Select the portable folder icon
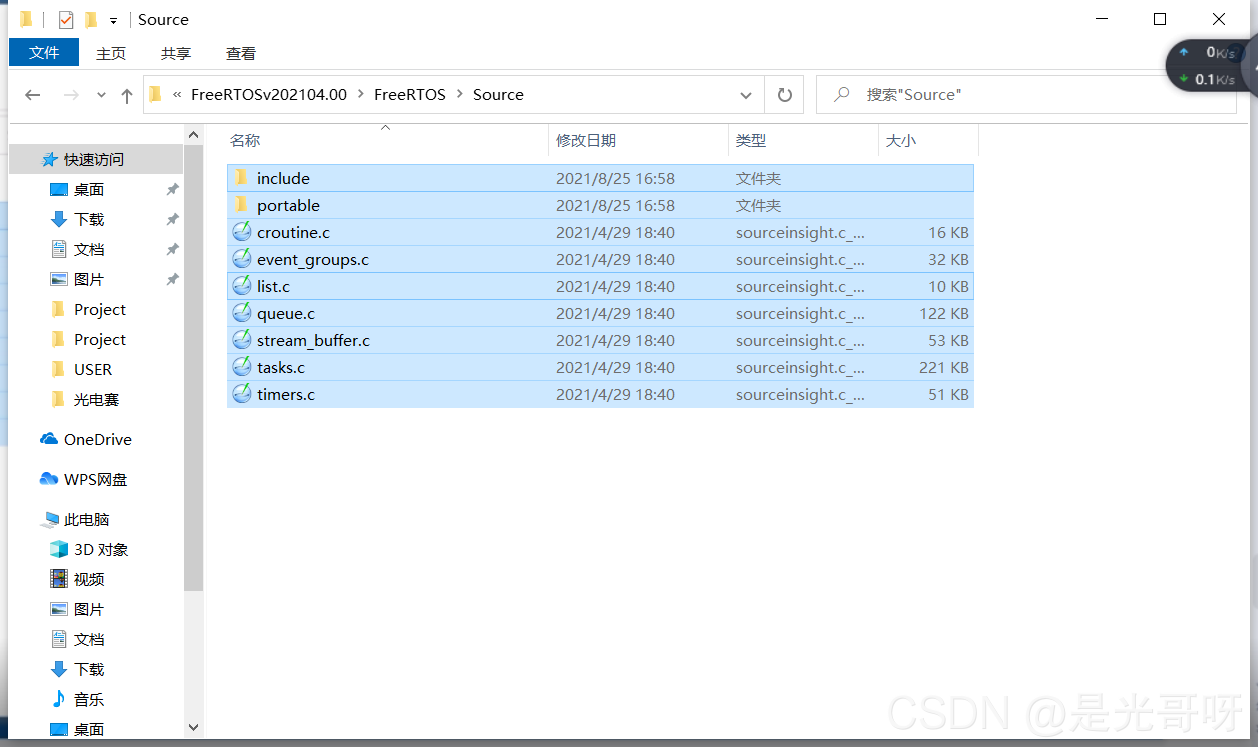The height and width of the screenshot is (747, 1258). 241,205
